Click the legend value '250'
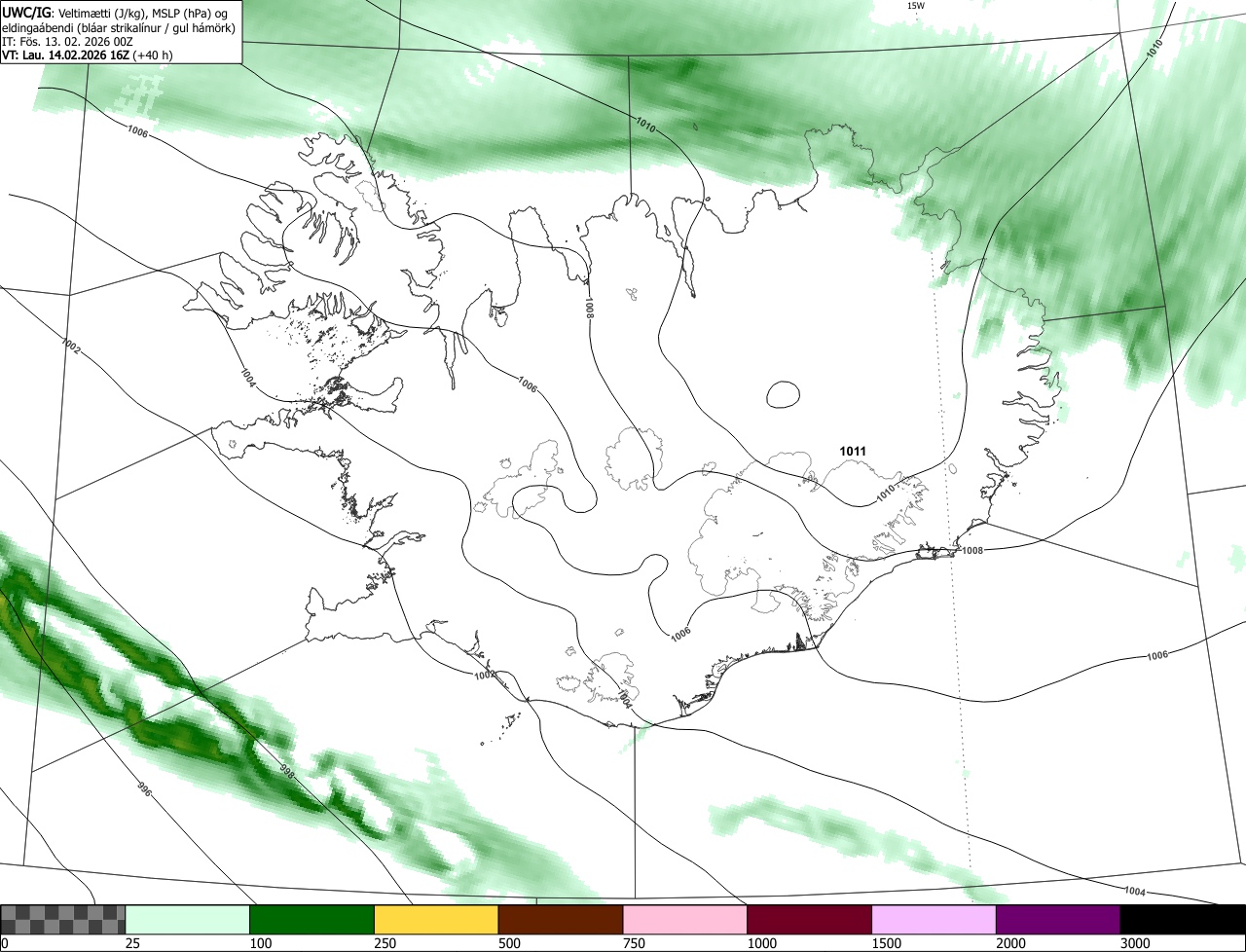The height and width of the screenshot is (952, 1246). (385, 942)
